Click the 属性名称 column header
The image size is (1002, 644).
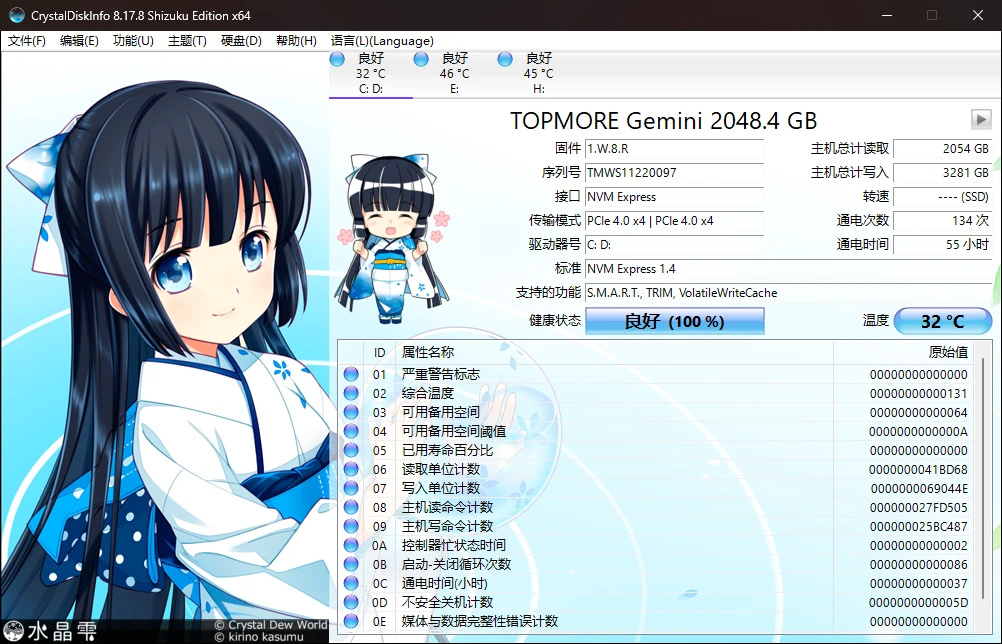pos(615,353)
